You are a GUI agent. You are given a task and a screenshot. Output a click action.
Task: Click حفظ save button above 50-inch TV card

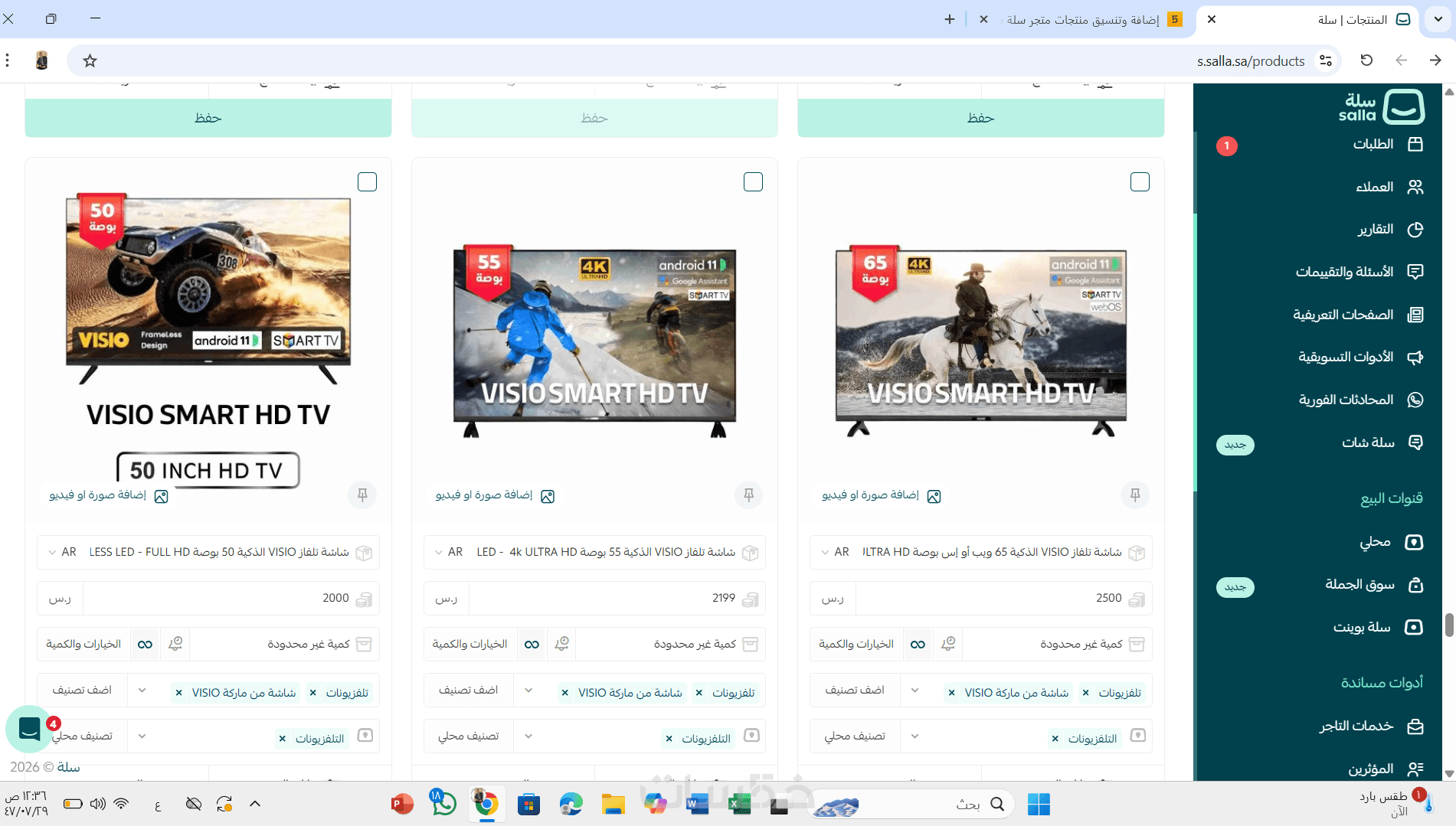[x=208, y=118]
